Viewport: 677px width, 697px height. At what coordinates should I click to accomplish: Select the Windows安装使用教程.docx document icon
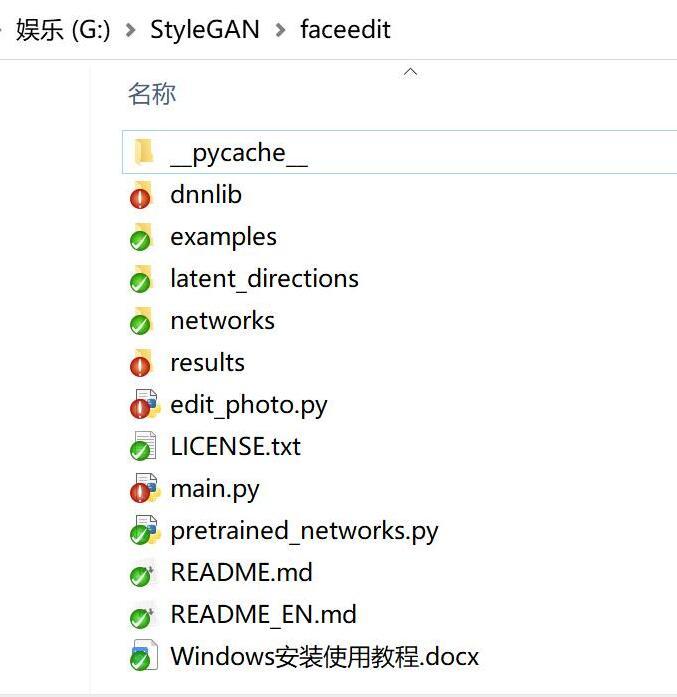pos(144,655)
